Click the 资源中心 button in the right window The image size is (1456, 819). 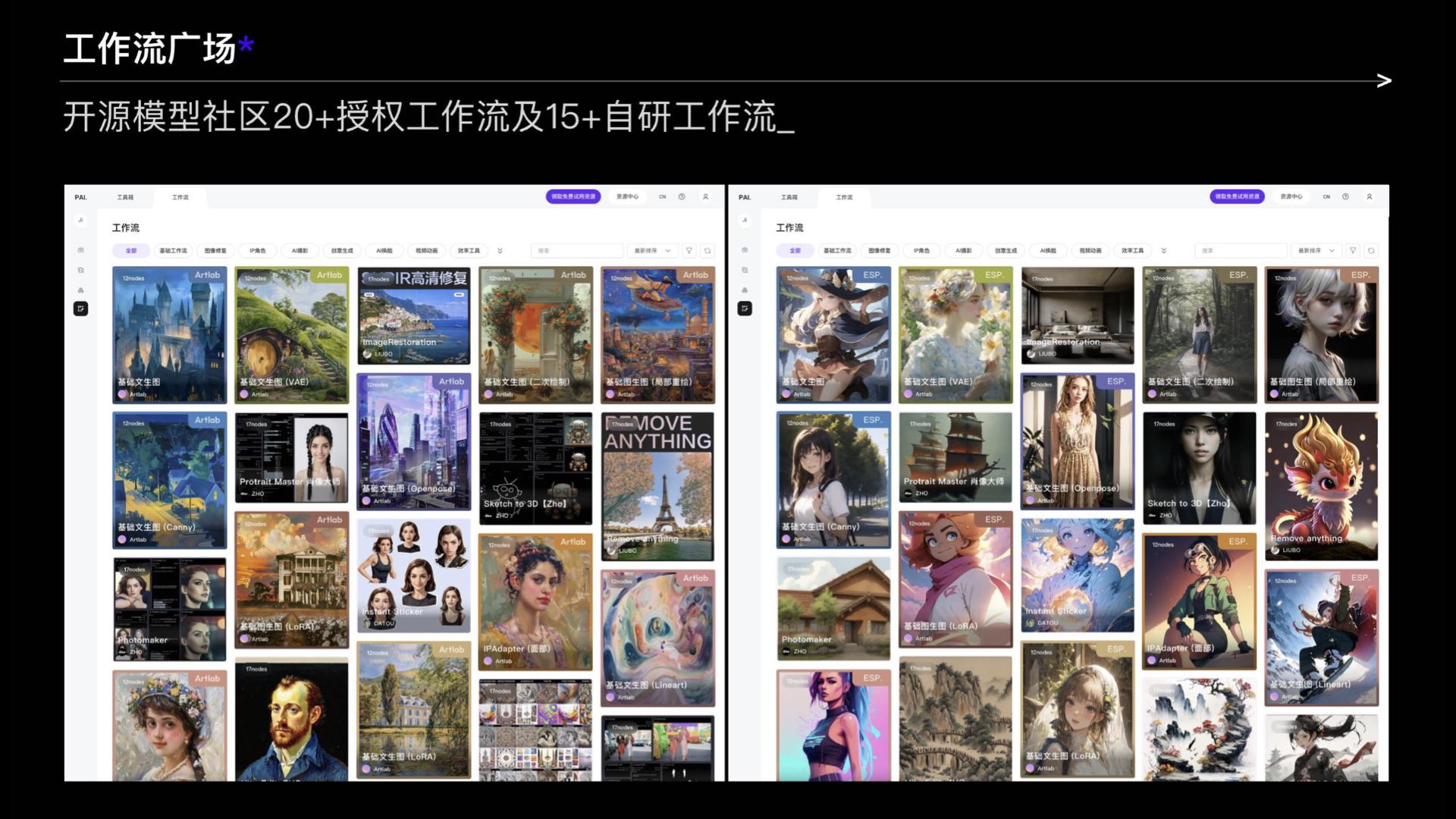[x=1291, y=196]
